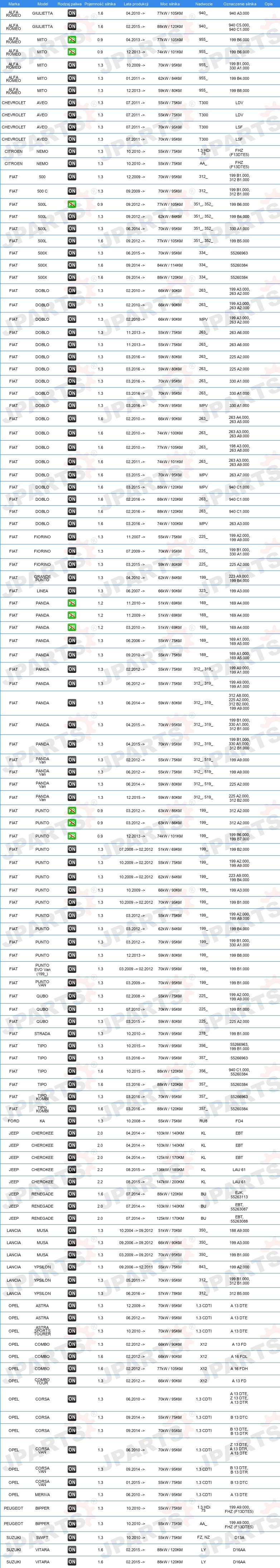Click the green petrol icon in the Fiat 500L row

[x=72, y=204]
